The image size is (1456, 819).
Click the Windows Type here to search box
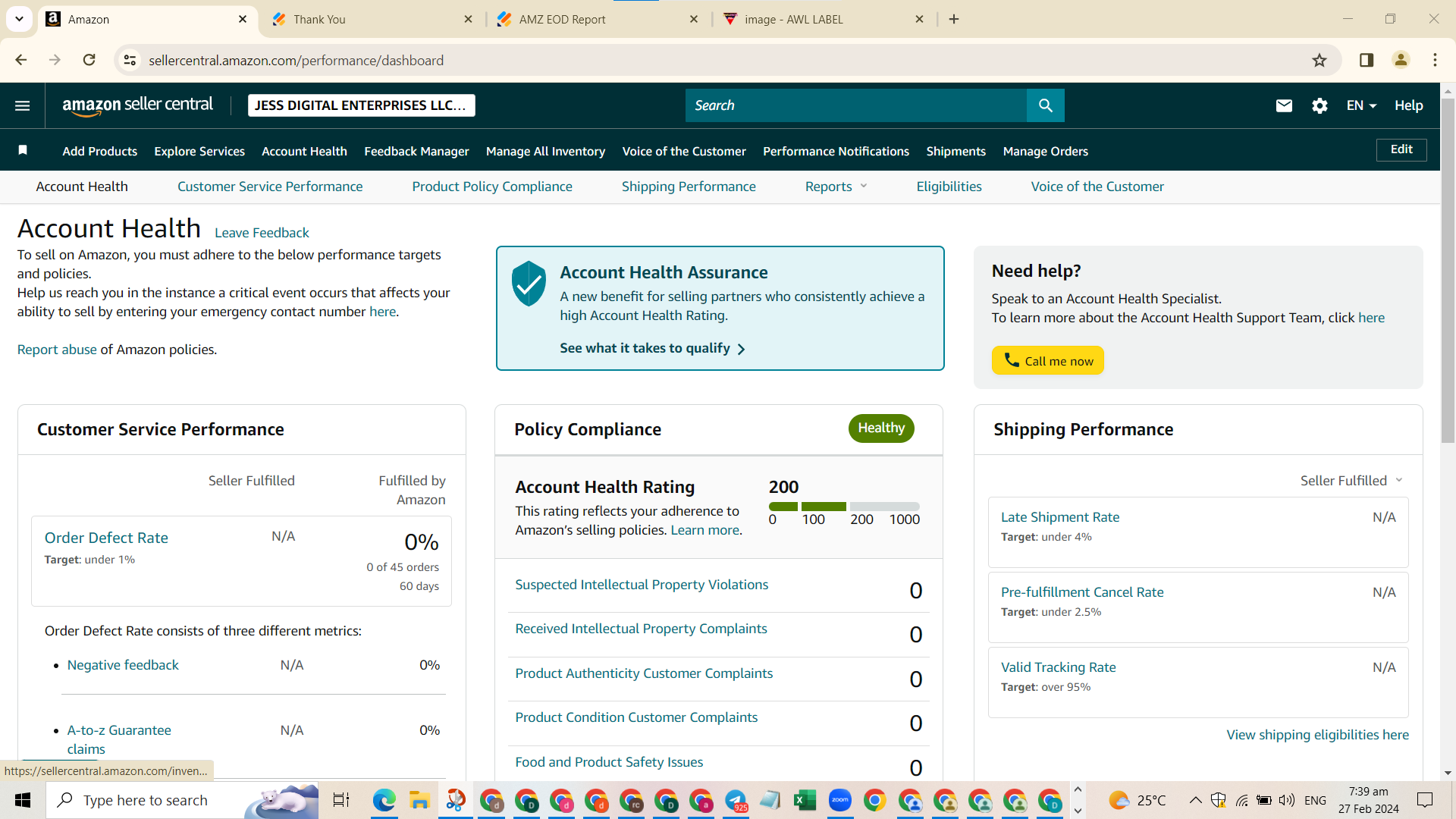click(x=182, y=800)
